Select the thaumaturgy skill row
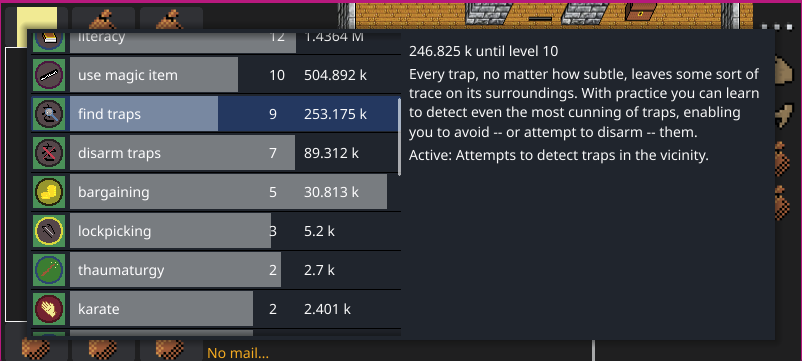Image resolution: width=802 pixels, height=361 pixels. (215, 270)
